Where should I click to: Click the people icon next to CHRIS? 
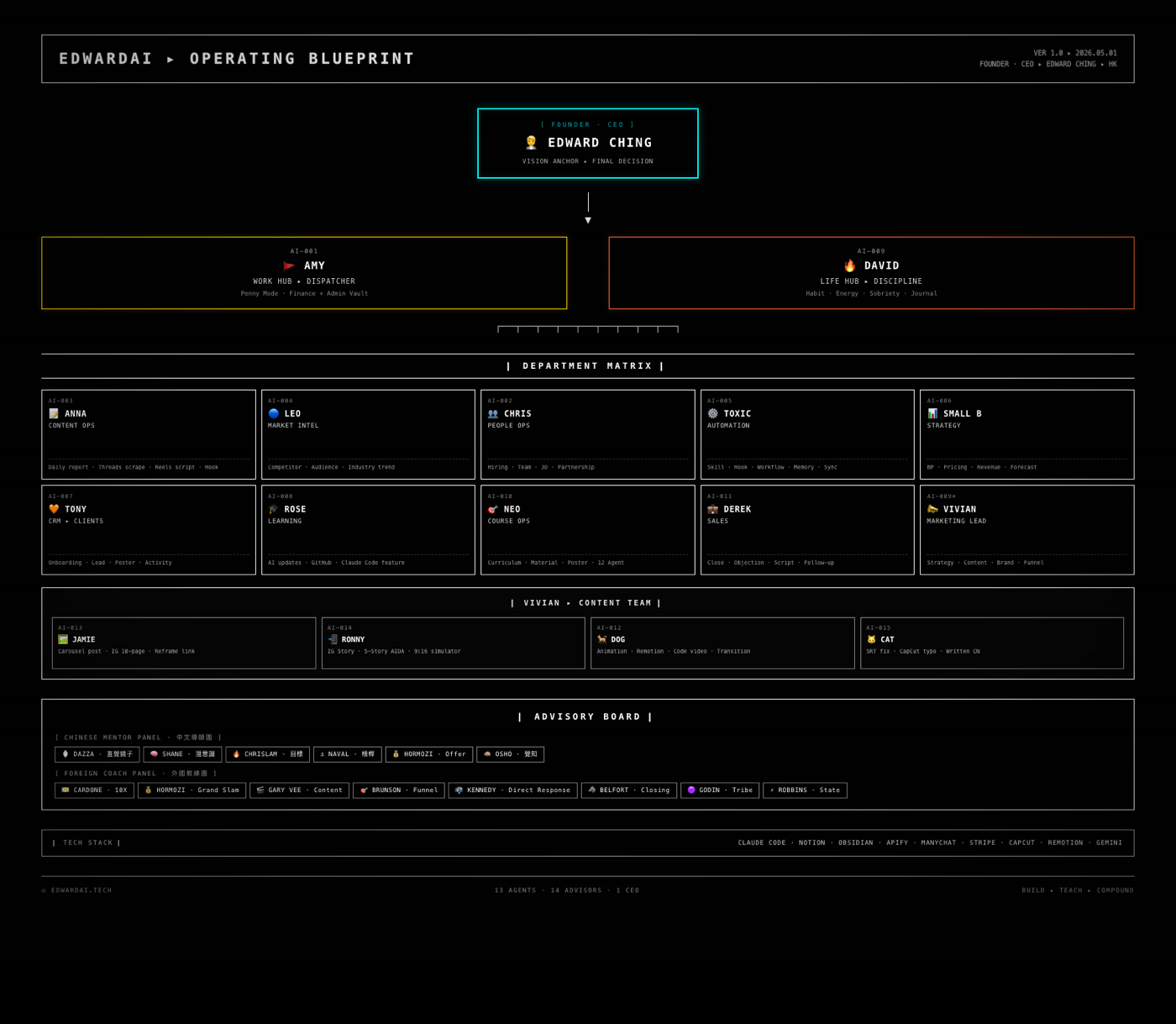tap(493, 413)
